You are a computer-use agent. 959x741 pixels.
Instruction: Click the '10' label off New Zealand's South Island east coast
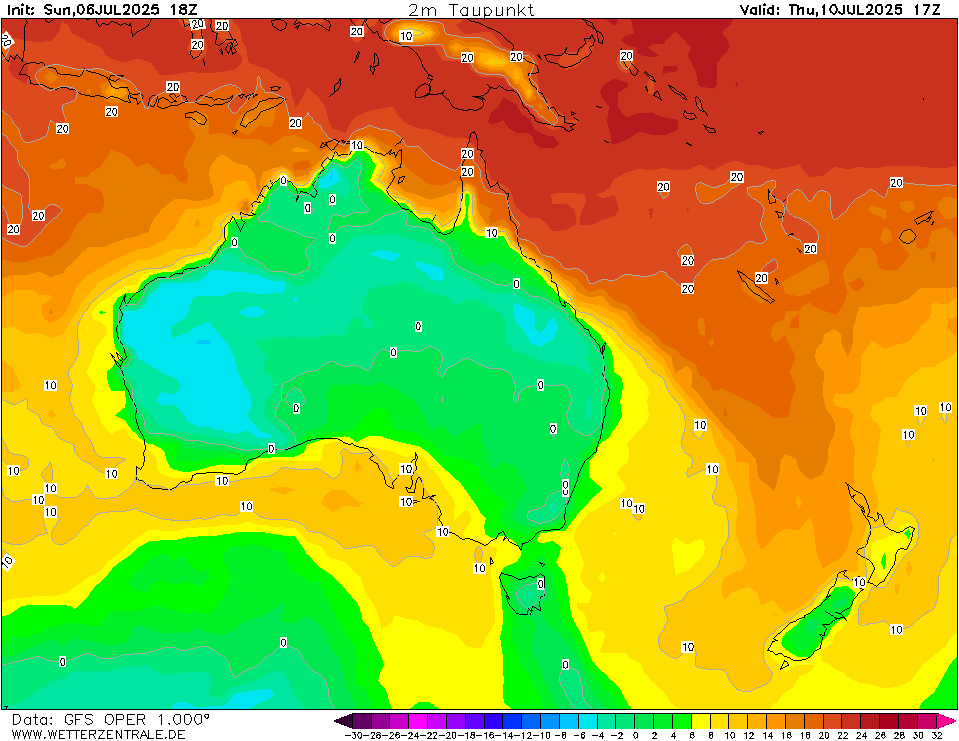coord(896,629)
